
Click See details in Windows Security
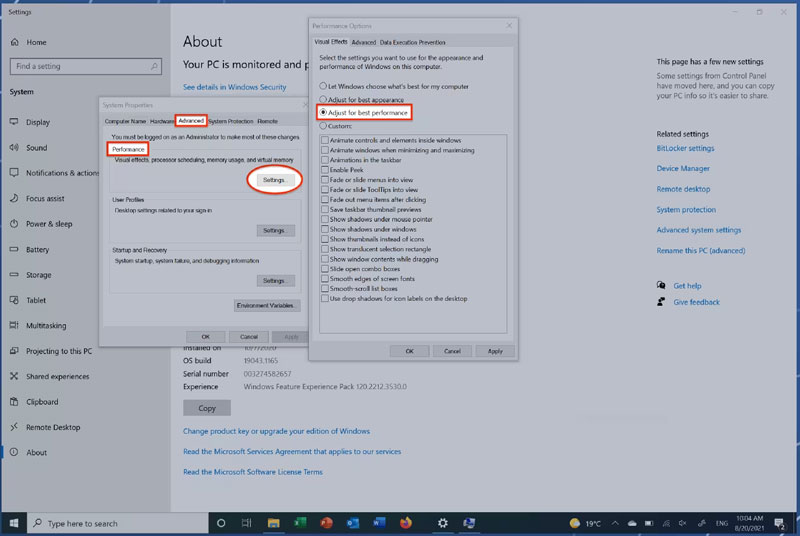coord(235,87)
